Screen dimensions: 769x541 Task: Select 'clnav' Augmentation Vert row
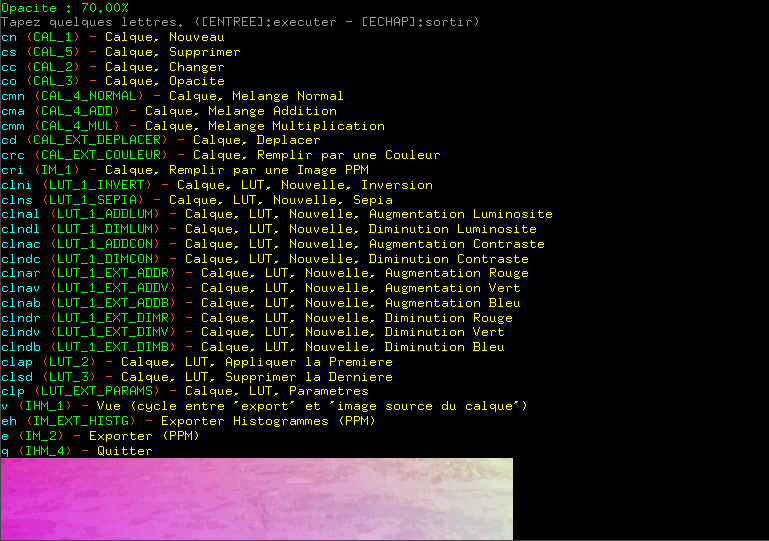point(261,288)
